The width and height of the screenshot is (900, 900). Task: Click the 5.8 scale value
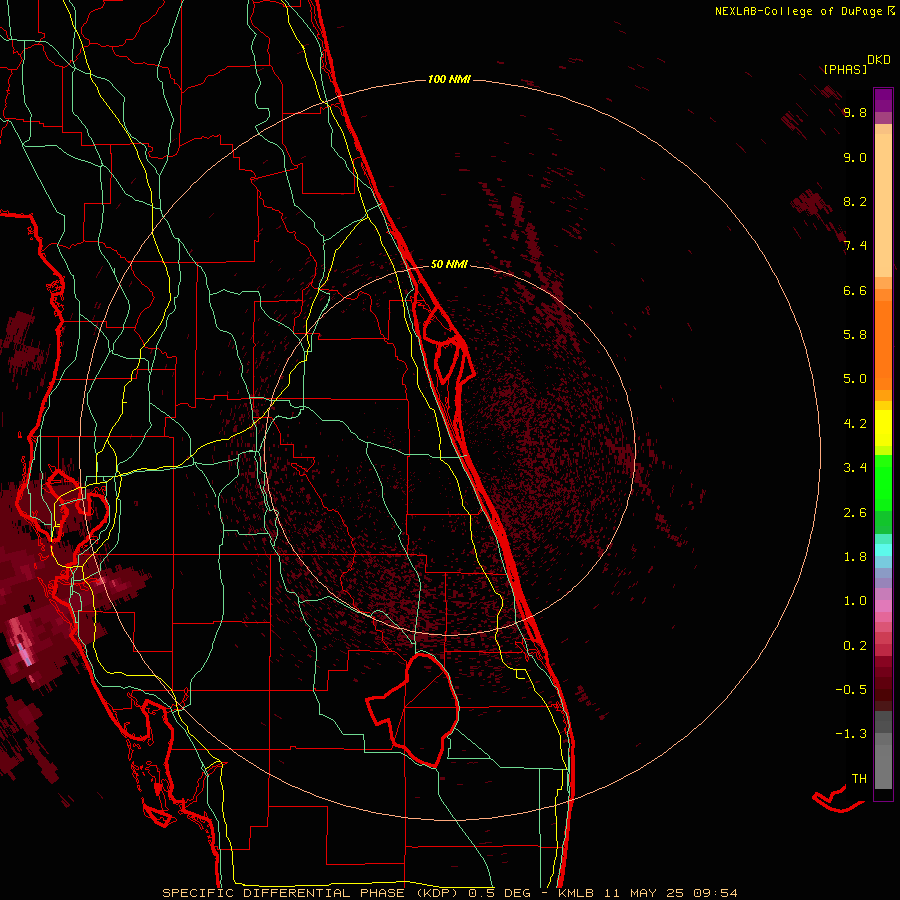coord(855,334)
